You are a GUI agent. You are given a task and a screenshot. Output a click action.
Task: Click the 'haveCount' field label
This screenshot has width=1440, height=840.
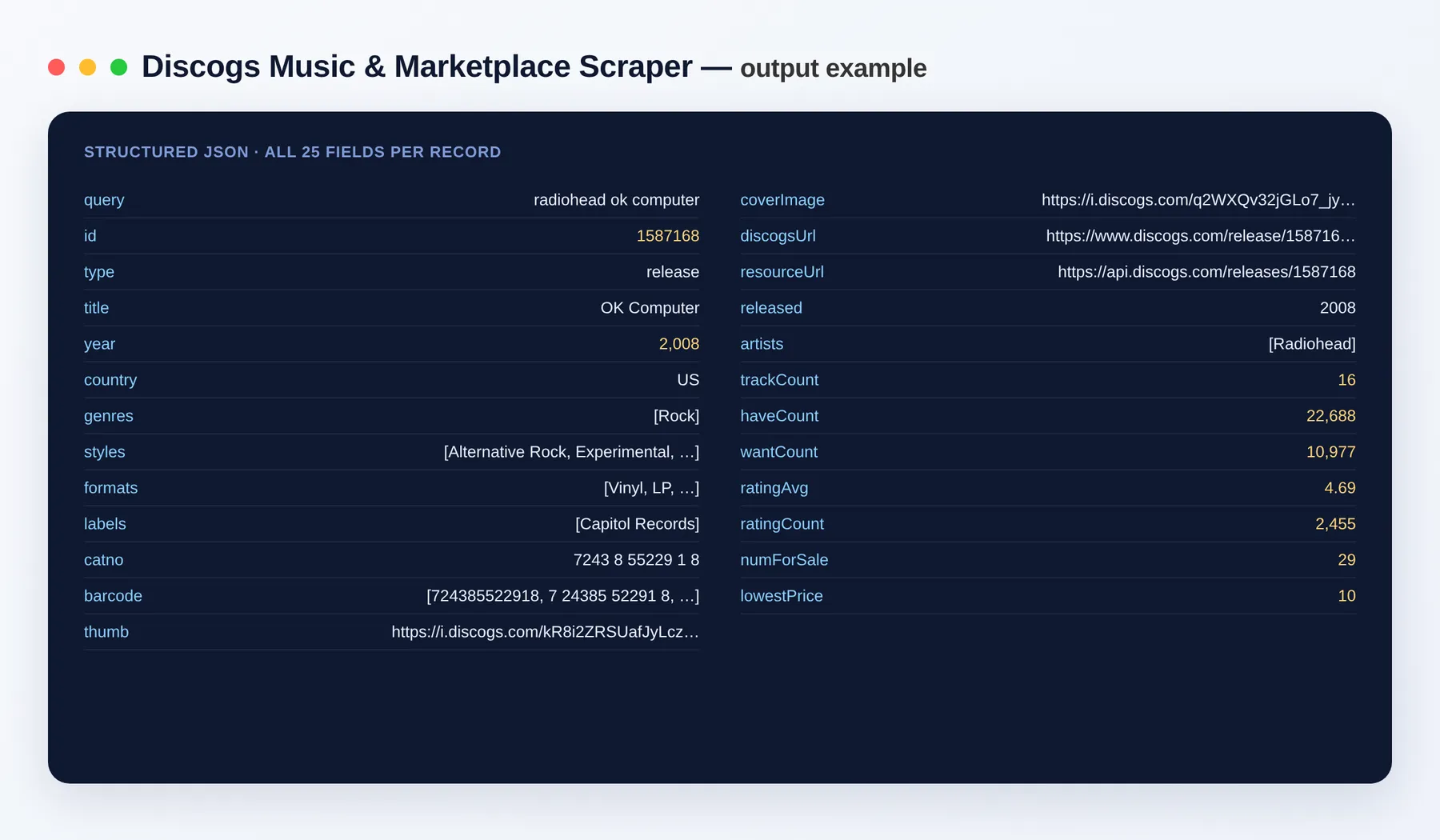tap(779, 416)
